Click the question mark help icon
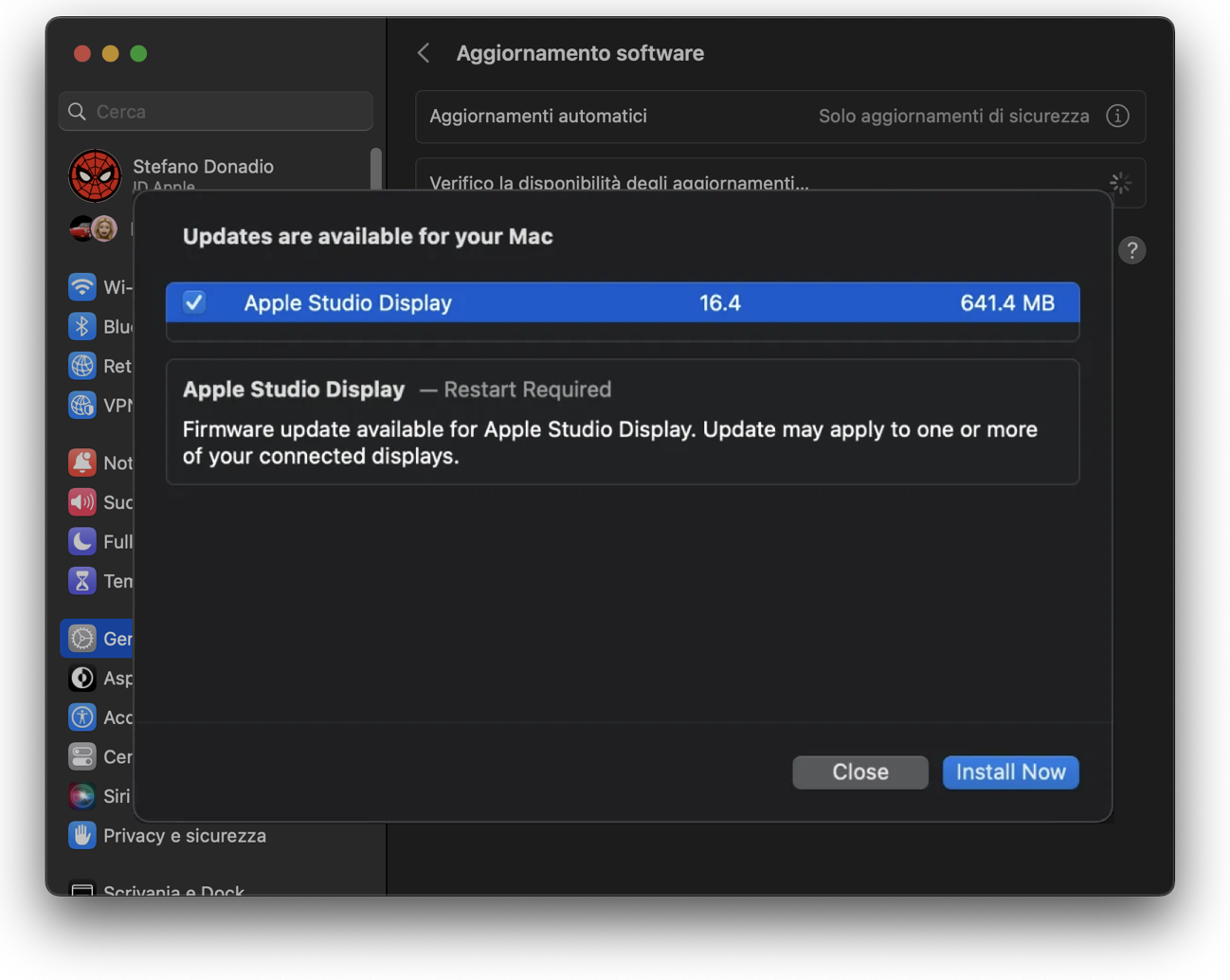This screenshot has width=1230, height=980. pyautogui.click(x=1132, y=250)
